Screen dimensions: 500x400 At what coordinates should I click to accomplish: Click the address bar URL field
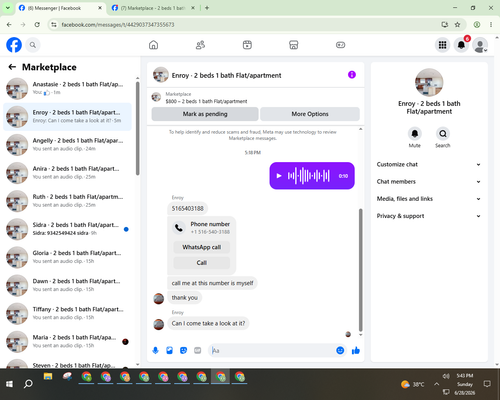[247, 24]
